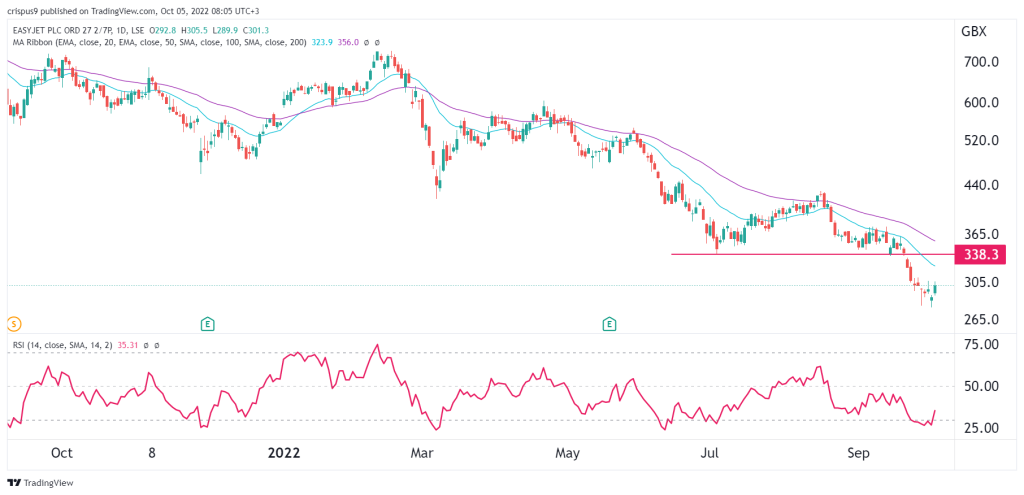Click the 440.0 price axis label
The height and width of the screenshot is (495, 1024).
pyautogui.click(x=980, y=185)
